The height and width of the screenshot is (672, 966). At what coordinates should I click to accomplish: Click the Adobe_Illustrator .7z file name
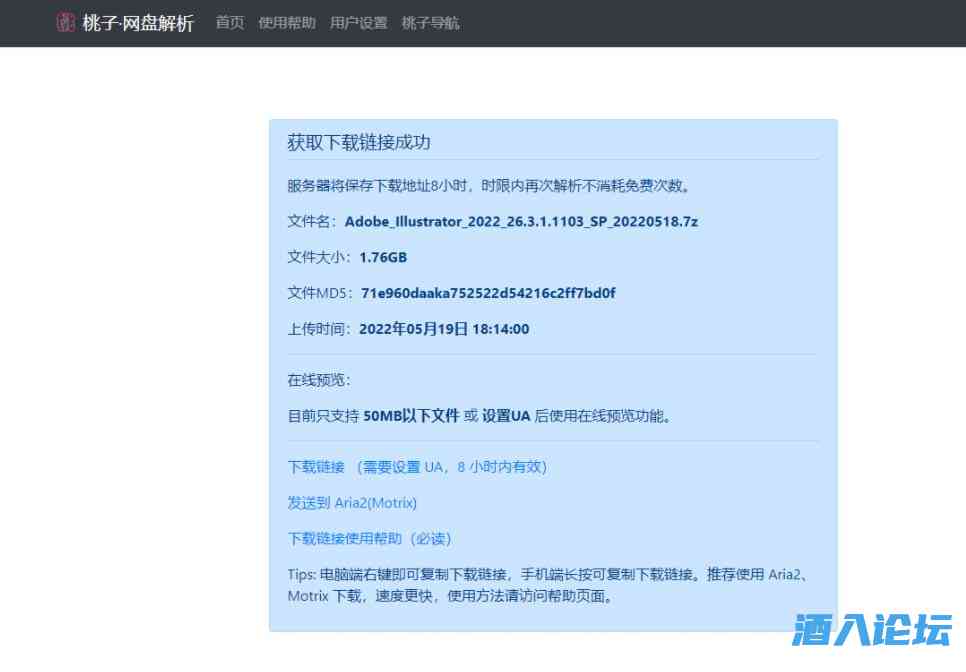point(521,221)
